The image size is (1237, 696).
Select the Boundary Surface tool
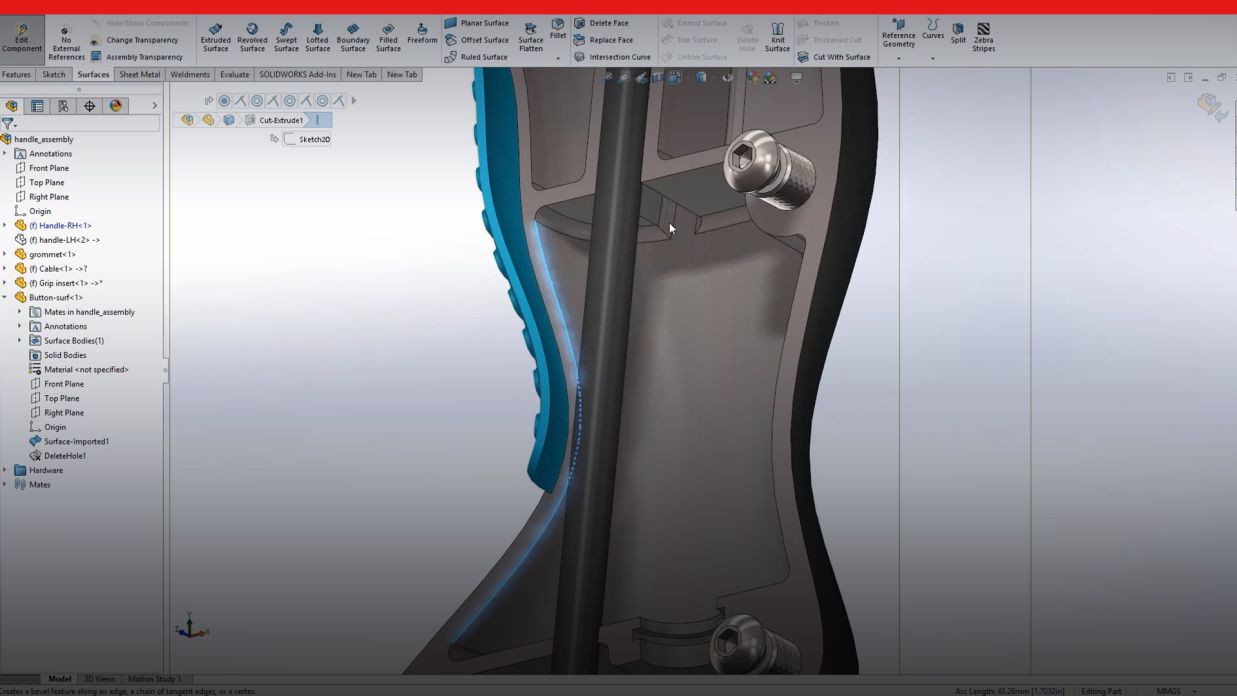pyautogui.click(x=353, y=38)
